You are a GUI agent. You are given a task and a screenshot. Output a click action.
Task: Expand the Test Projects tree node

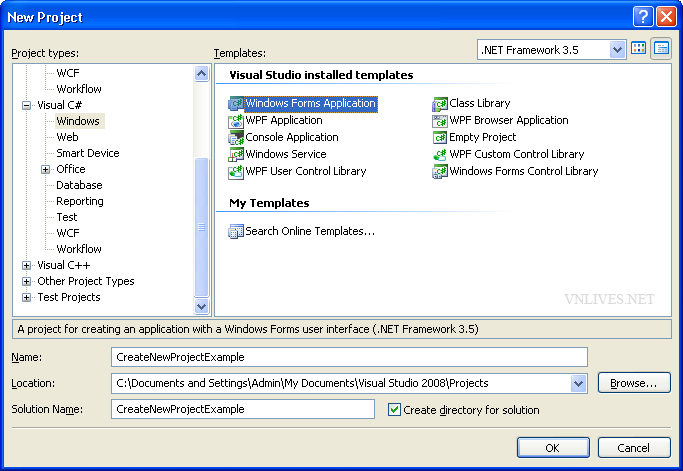pyautogui.click(x=27, y=298)
